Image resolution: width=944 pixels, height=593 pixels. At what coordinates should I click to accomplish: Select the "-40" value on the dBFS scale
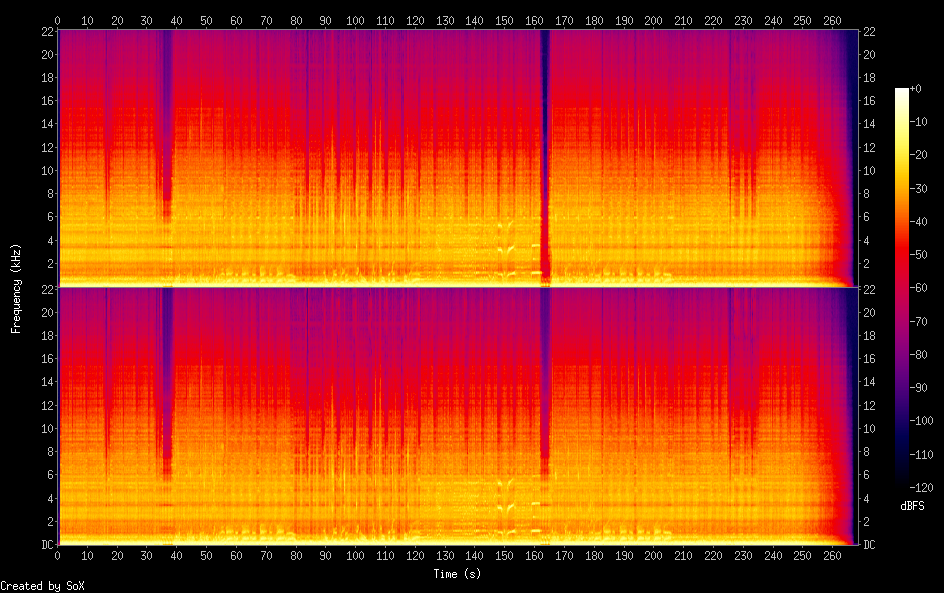pyautogui.click(x=919, y=222)
